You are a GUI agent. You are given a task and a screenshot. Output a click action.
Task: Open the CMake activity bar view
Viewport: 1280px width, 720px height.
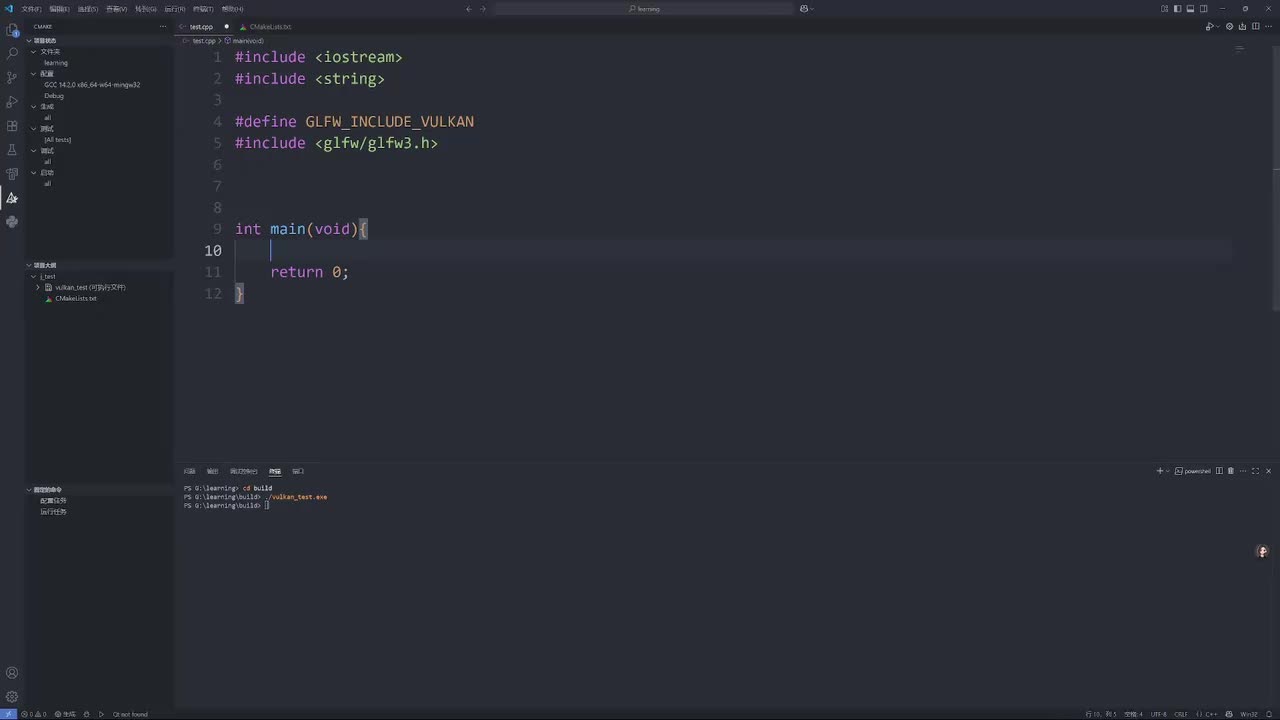(12, 198)
